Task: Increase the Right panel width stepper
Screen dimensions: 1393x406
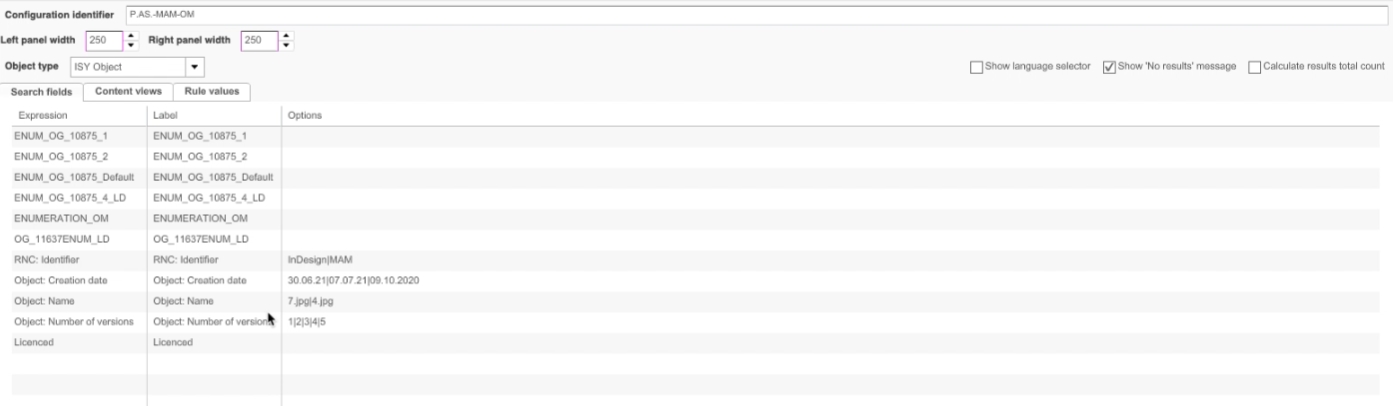Action: (288, 36)
